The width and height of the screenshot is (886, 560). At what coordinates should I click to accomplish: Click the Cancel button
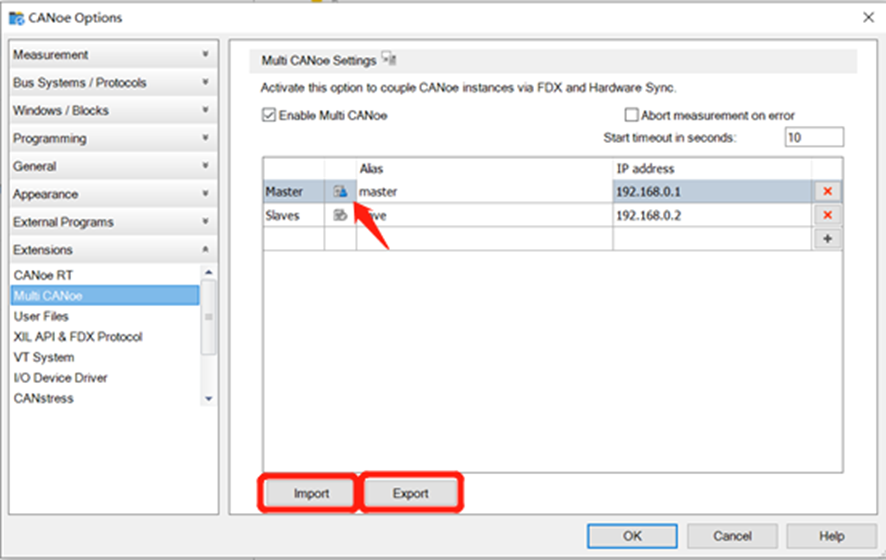(732, 536)
